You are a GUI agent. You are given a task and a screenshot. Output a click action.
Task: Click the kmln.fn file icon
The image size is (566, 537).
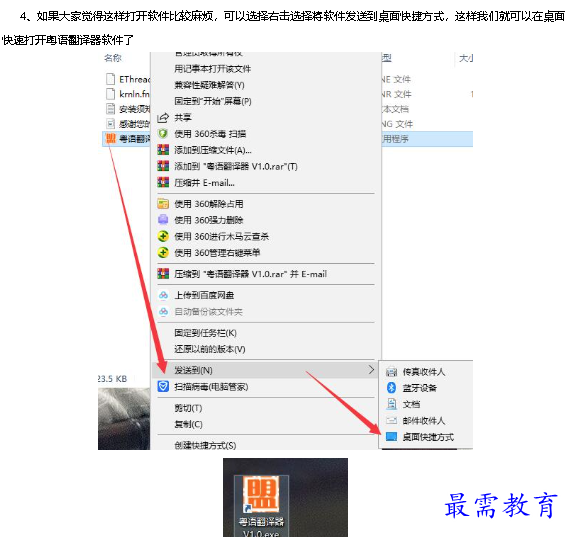(x=111, y=94)
